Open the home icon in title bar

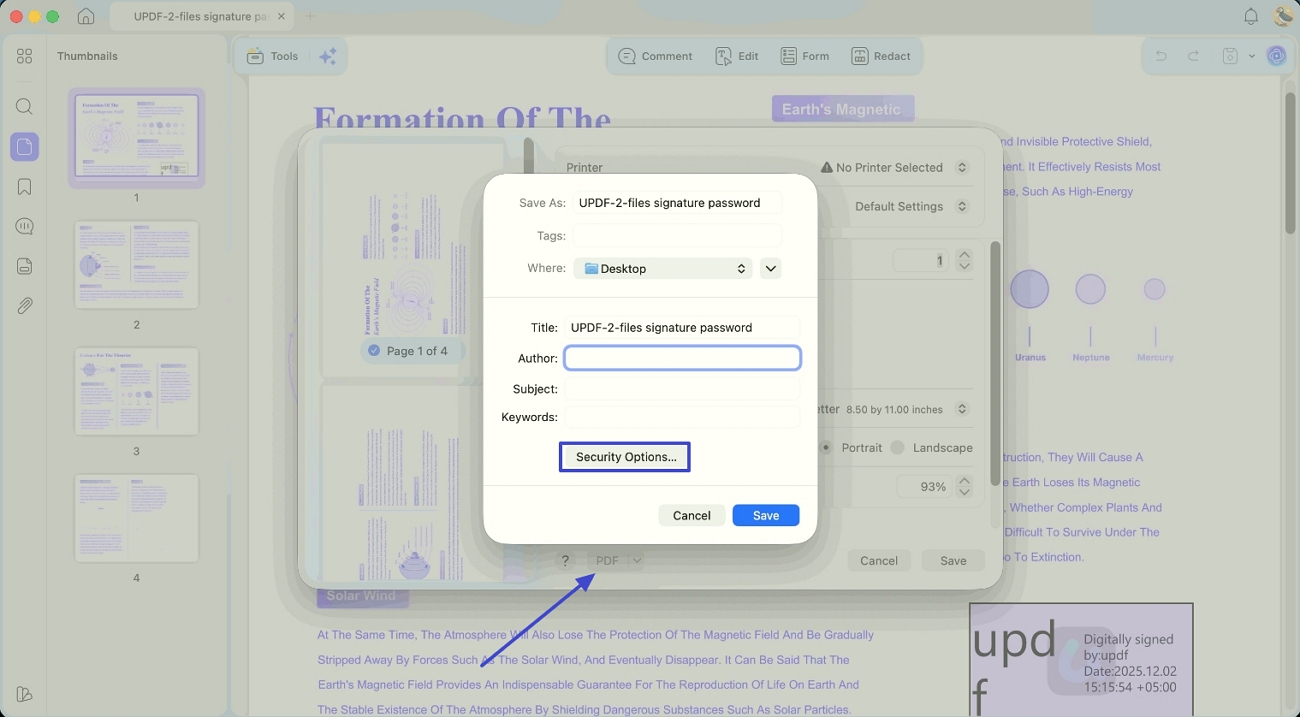(x=86, y=16)
